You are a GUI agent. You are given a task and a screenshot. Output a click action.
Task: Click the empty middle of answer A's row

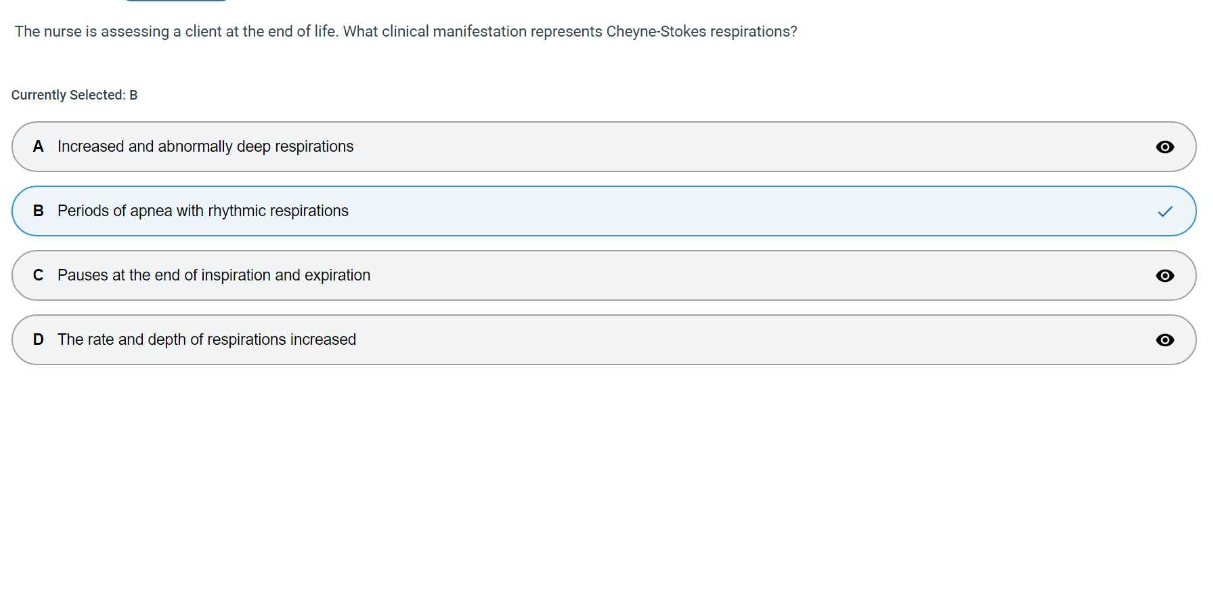[x=750, y=147]
